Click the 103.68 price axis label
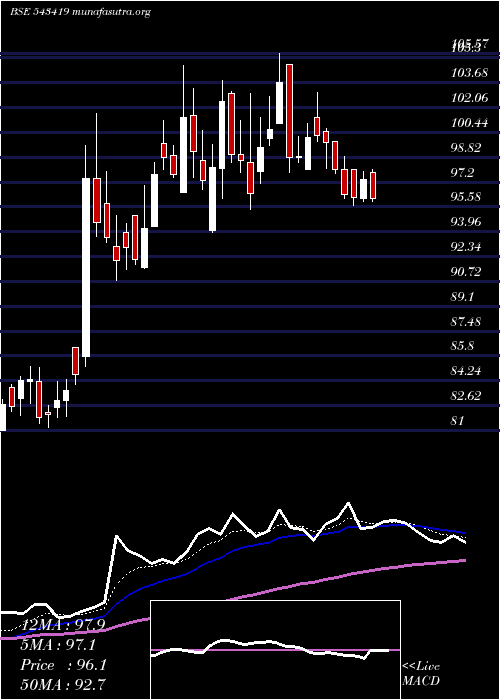The height and width of the screenshot is (700, 500). [x=469, y=72]
